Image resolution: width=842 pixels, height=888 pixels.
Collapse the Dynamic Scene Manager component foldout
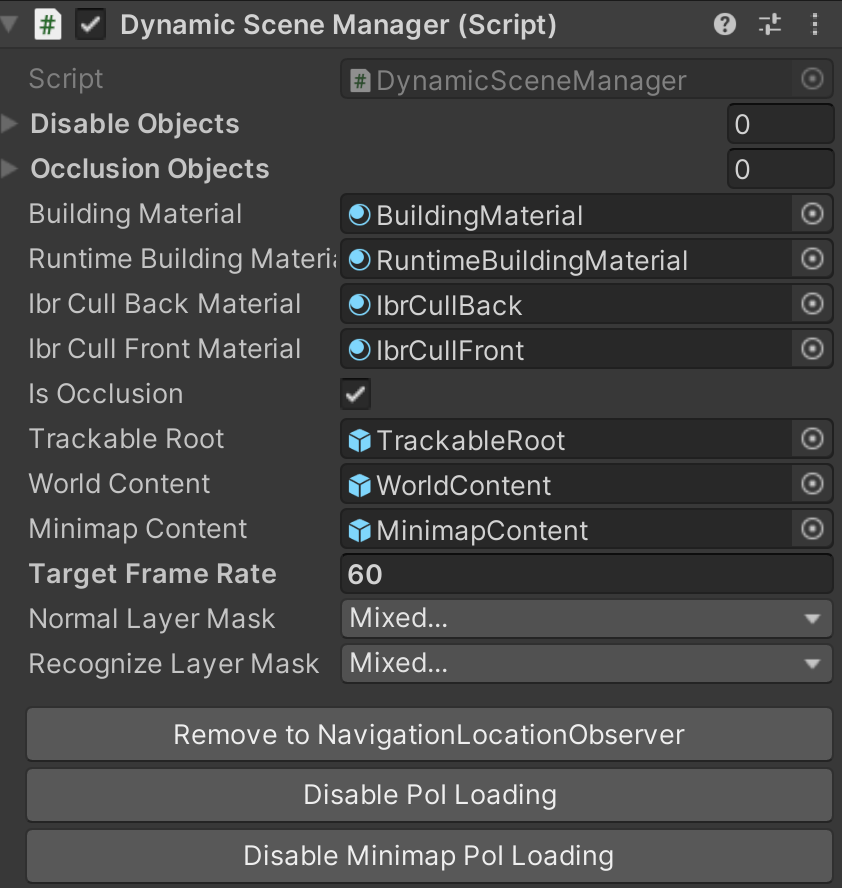coord(9,24)
